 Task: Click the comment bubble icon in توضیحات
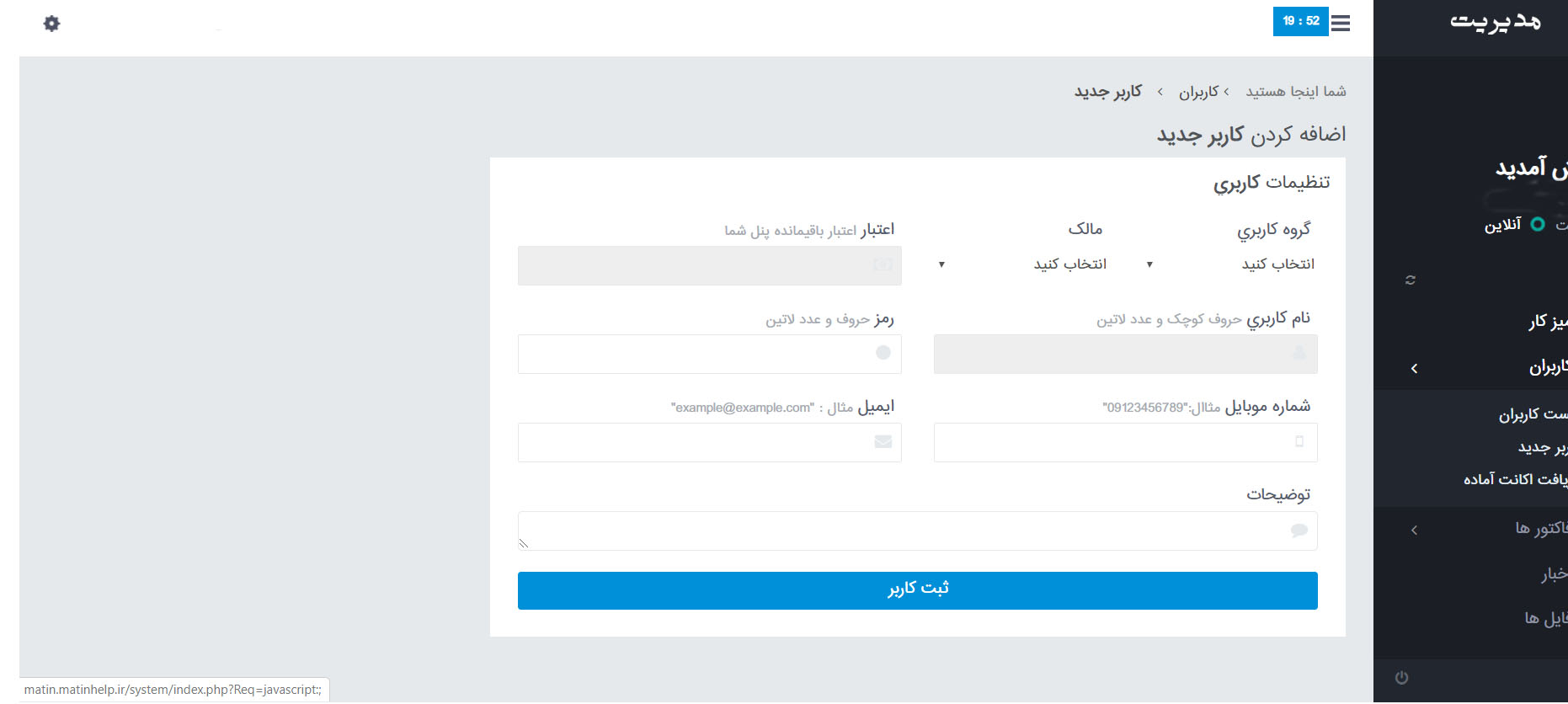coord(1299,531)
